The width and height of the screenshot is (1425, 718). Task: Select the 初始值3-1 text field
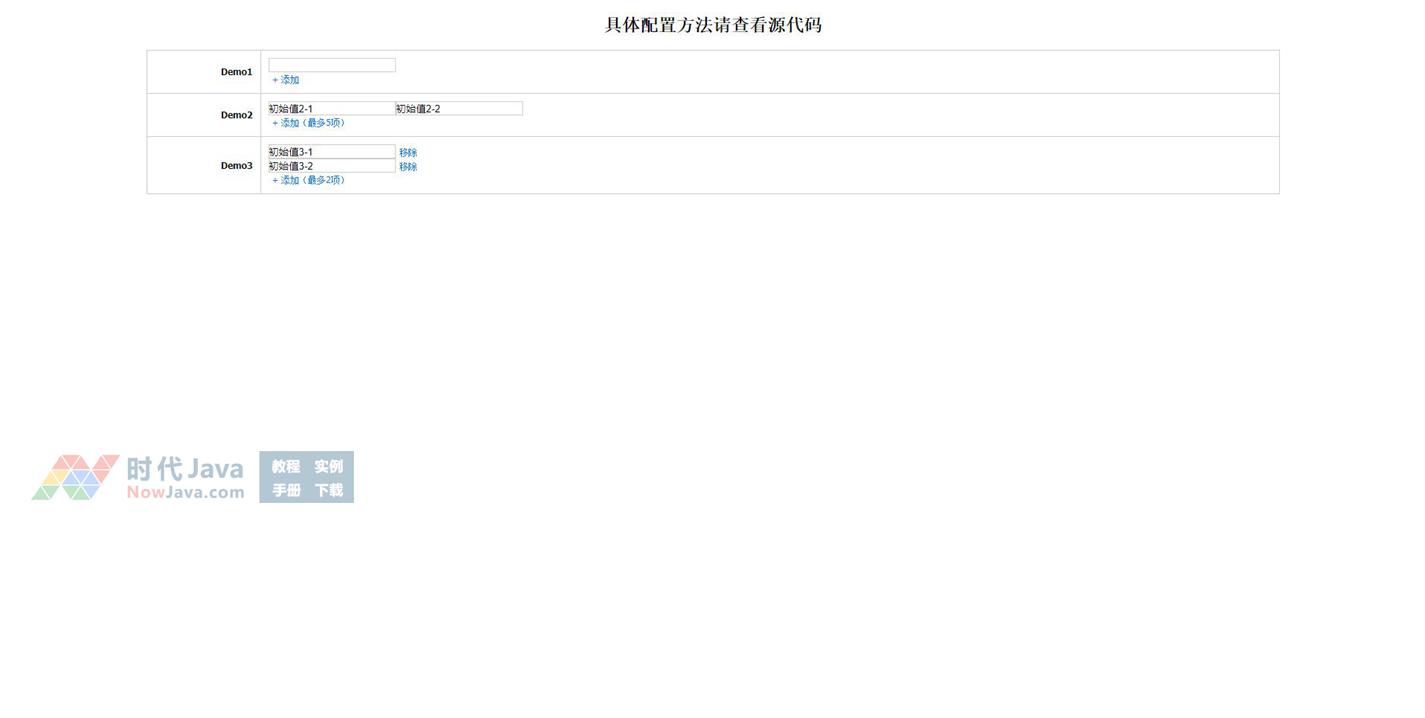331,152
